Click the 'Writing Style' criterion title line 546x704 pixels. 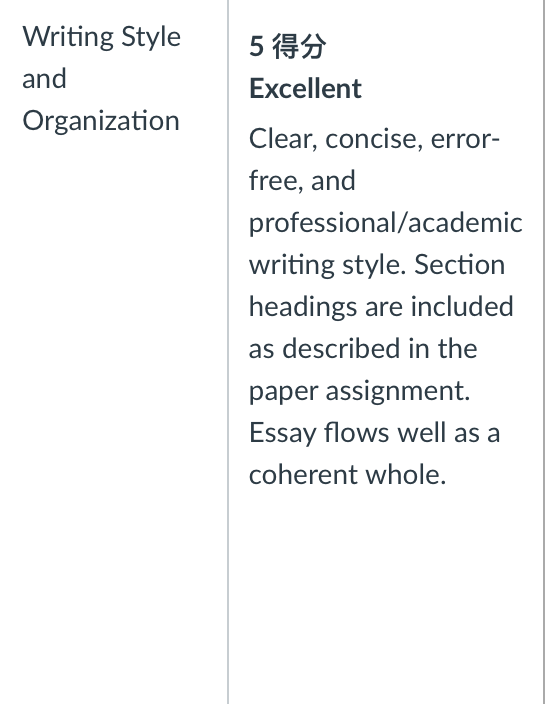tap(101, 37)
